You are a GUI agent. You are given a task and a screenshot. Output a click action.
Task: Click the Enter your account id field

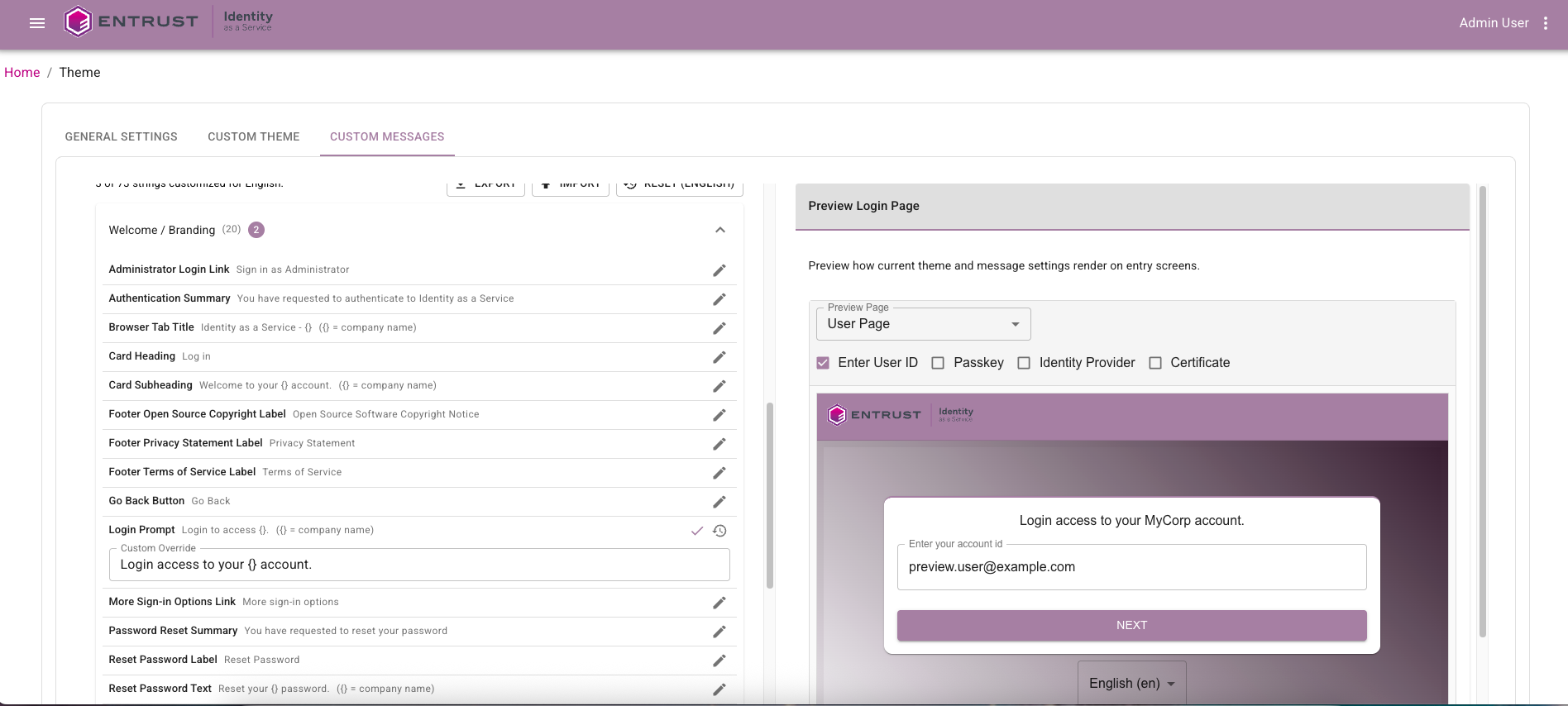[x=1131, y=567]
